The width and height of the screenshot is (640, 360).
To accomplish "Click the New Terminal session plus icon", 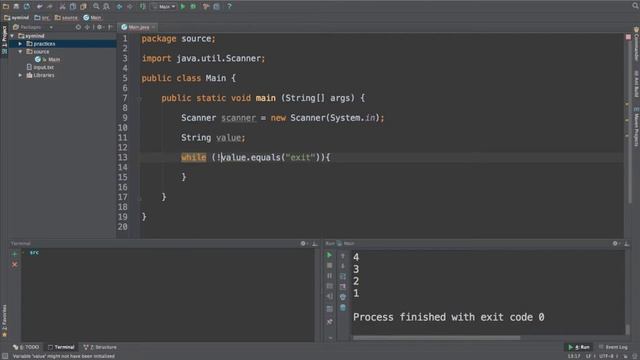I will [15, 254].
